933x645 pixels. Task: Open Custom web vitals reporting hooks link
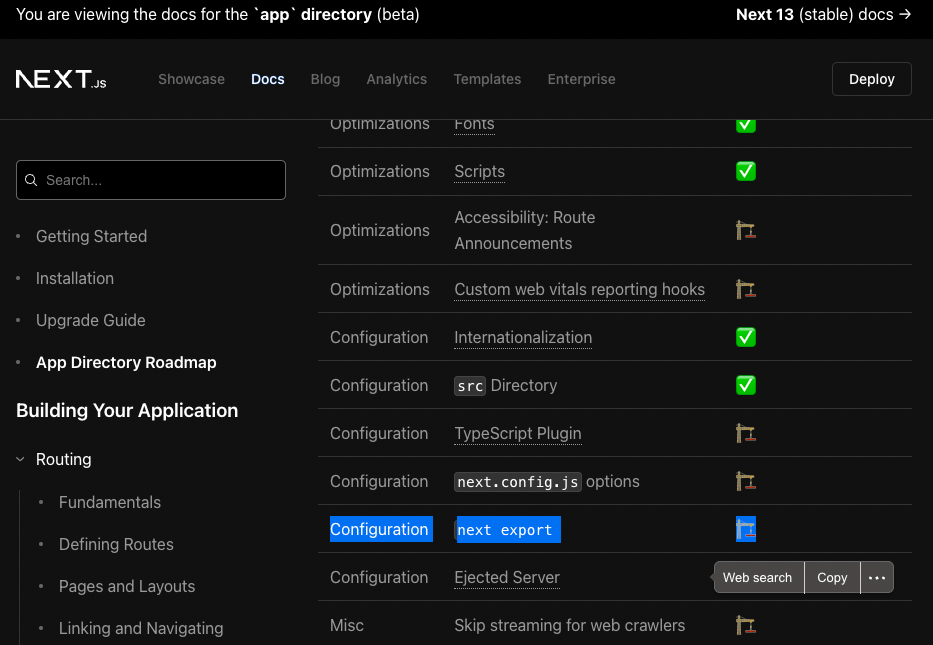pos(580,289)
